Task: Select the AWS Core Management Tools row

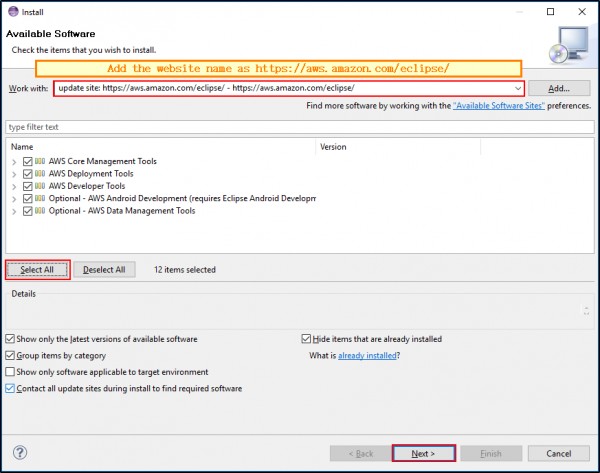Action: click(103, 161)
